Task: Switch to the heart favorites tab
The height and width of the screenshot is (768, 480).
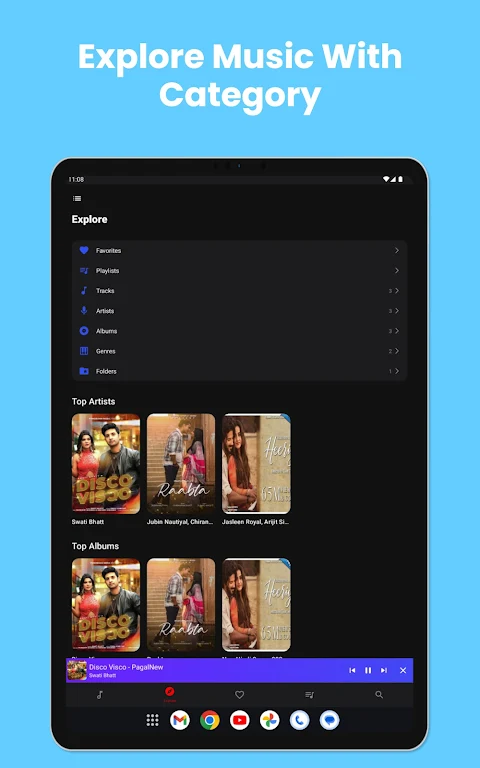Action: pyautogui.click(x=240, y=695)
